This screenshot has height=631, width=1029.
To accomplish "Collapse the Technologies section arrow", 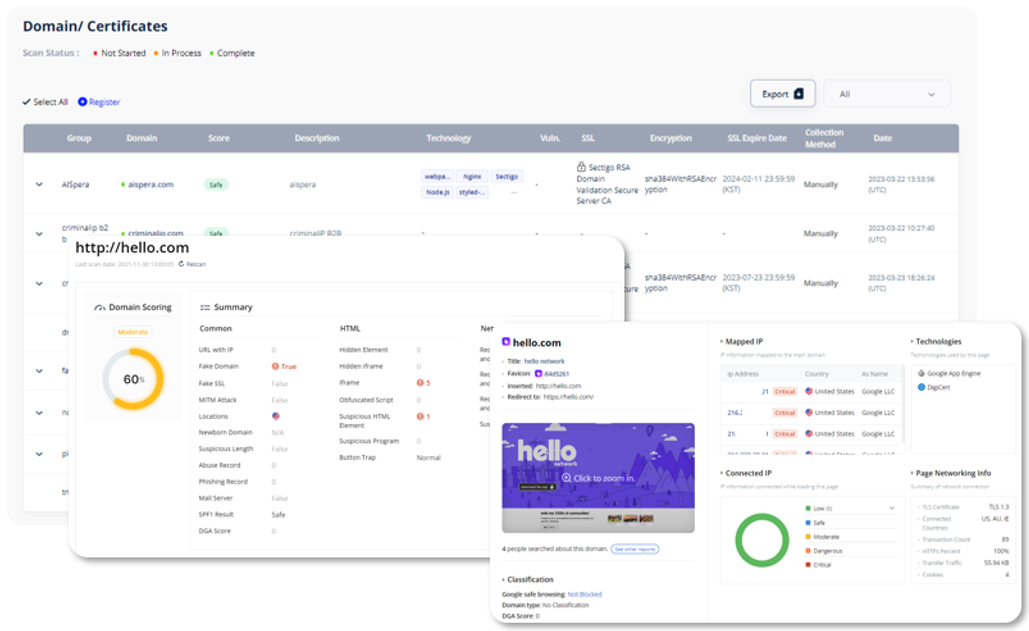I will [912, 342].
